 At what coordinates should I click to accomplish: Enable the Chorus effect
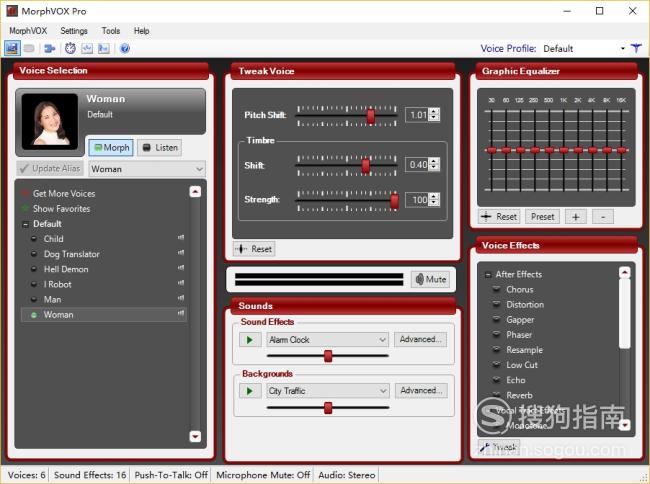click(x=496, y=289)
